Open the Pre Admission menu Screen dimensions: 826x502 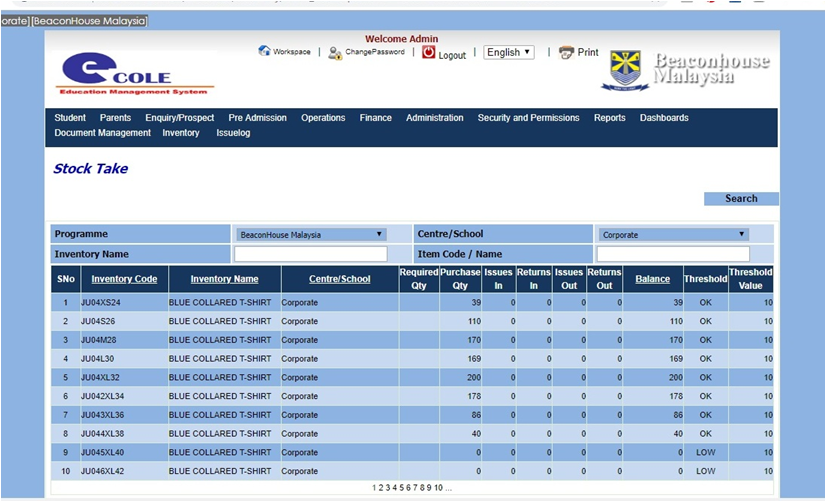258,117
